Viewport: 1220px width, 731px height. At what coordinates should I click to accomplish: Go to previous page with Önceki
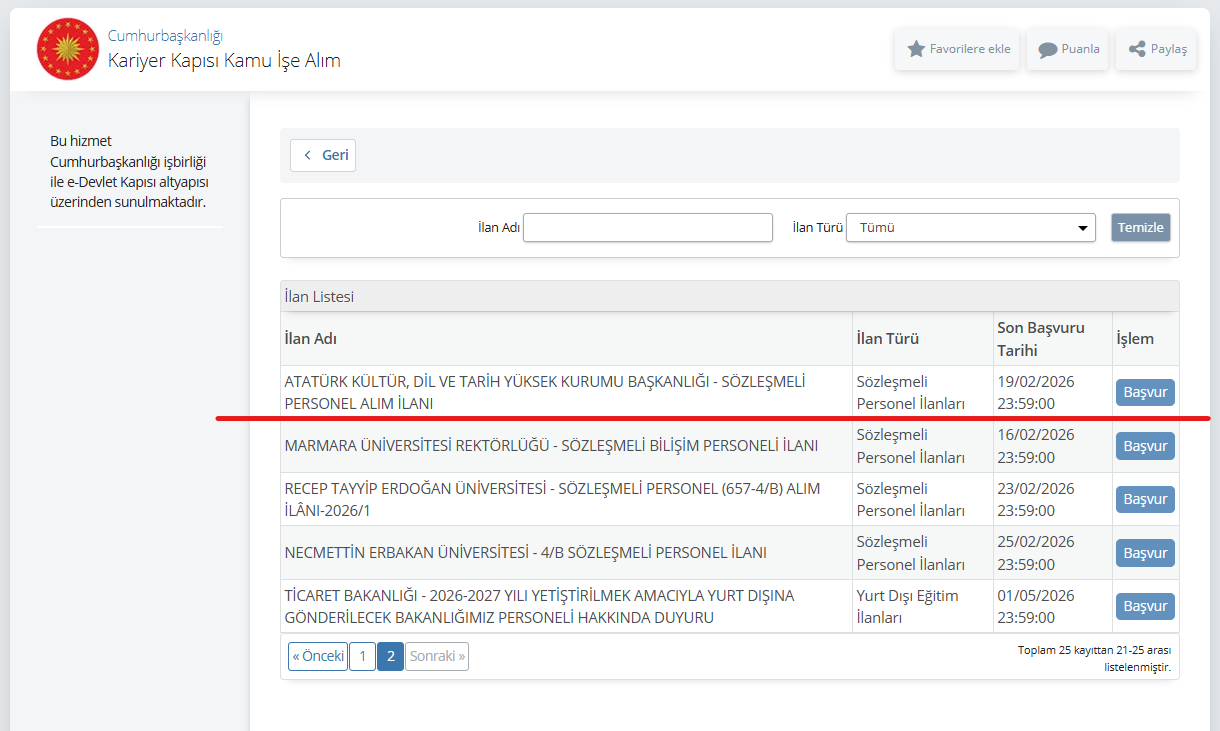click(318, 657)
